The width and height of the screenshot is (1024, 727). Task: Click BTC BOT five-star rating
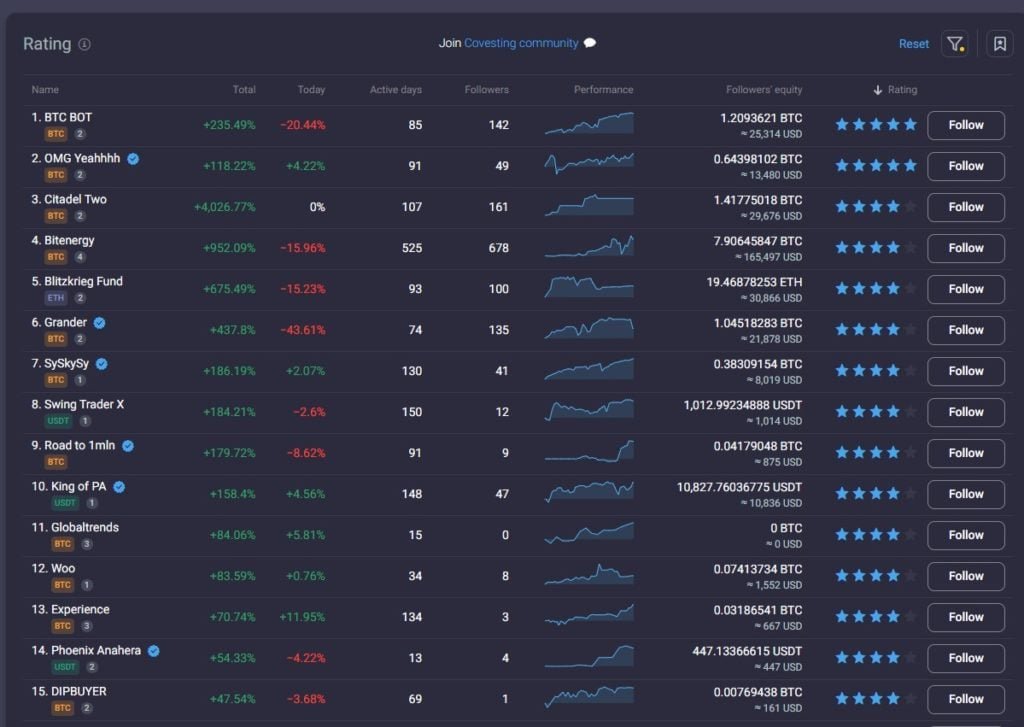(x=876, y=125)
